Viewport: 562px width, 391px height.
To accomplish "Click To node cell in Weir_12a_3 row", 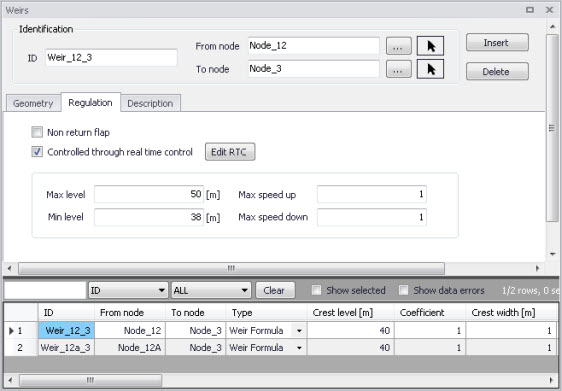I will 195,347.
